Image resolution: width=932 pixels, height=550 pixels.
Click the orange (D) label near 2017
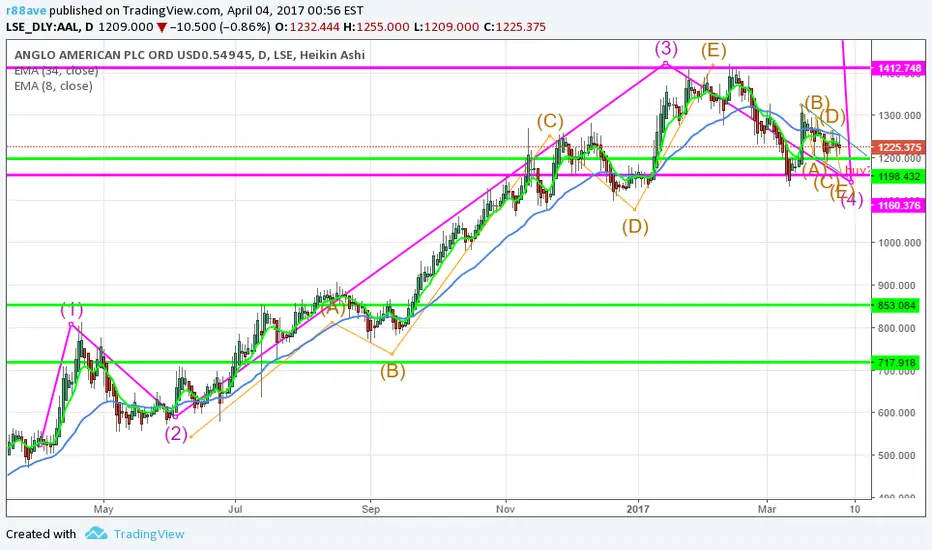pos(635,227)
